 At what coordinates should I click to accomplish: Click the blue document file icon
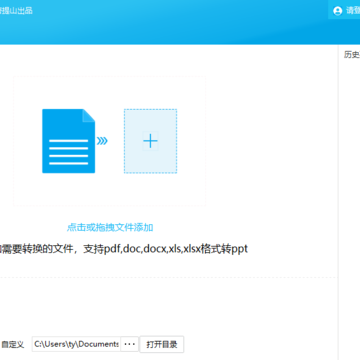(69, 141)
